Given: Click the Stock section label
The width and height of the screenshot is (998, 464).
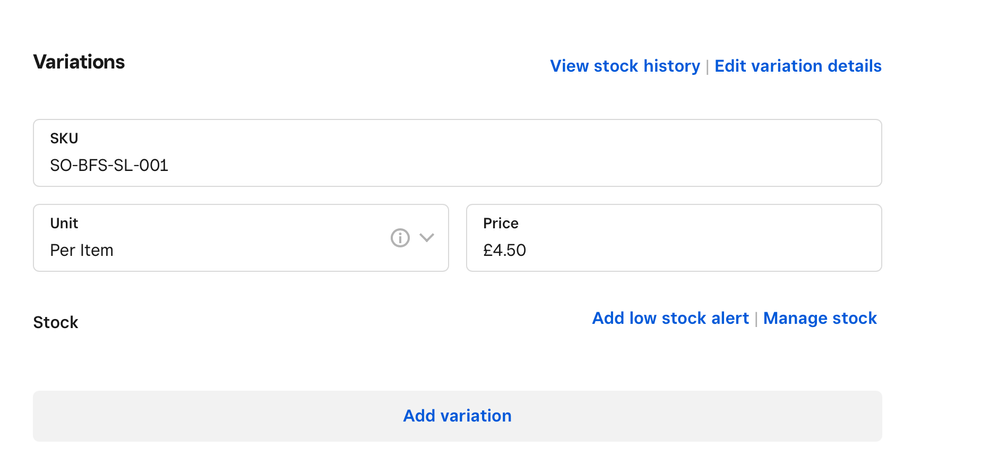Looking at the screenshot, I should click(x=55, y=323).
